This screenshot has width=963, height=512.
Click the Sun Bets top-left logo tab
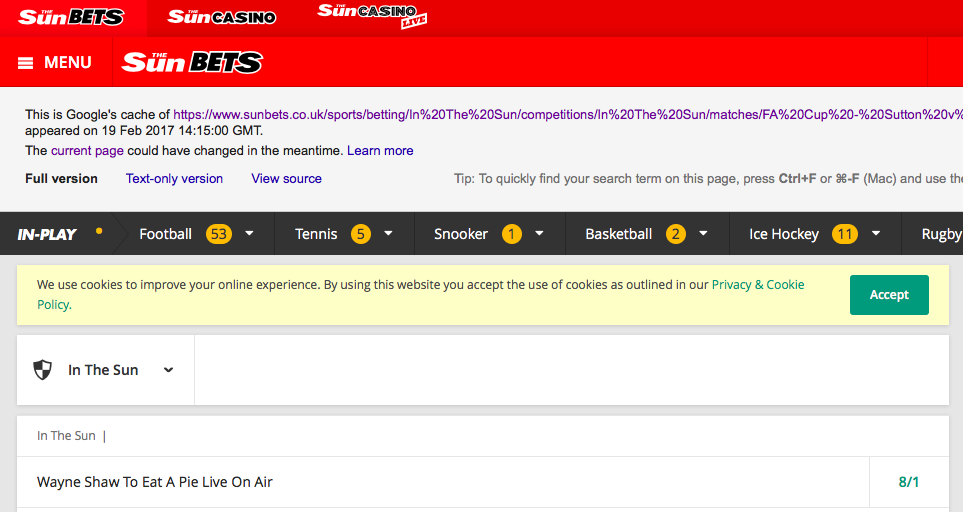[x=71, y=17]
